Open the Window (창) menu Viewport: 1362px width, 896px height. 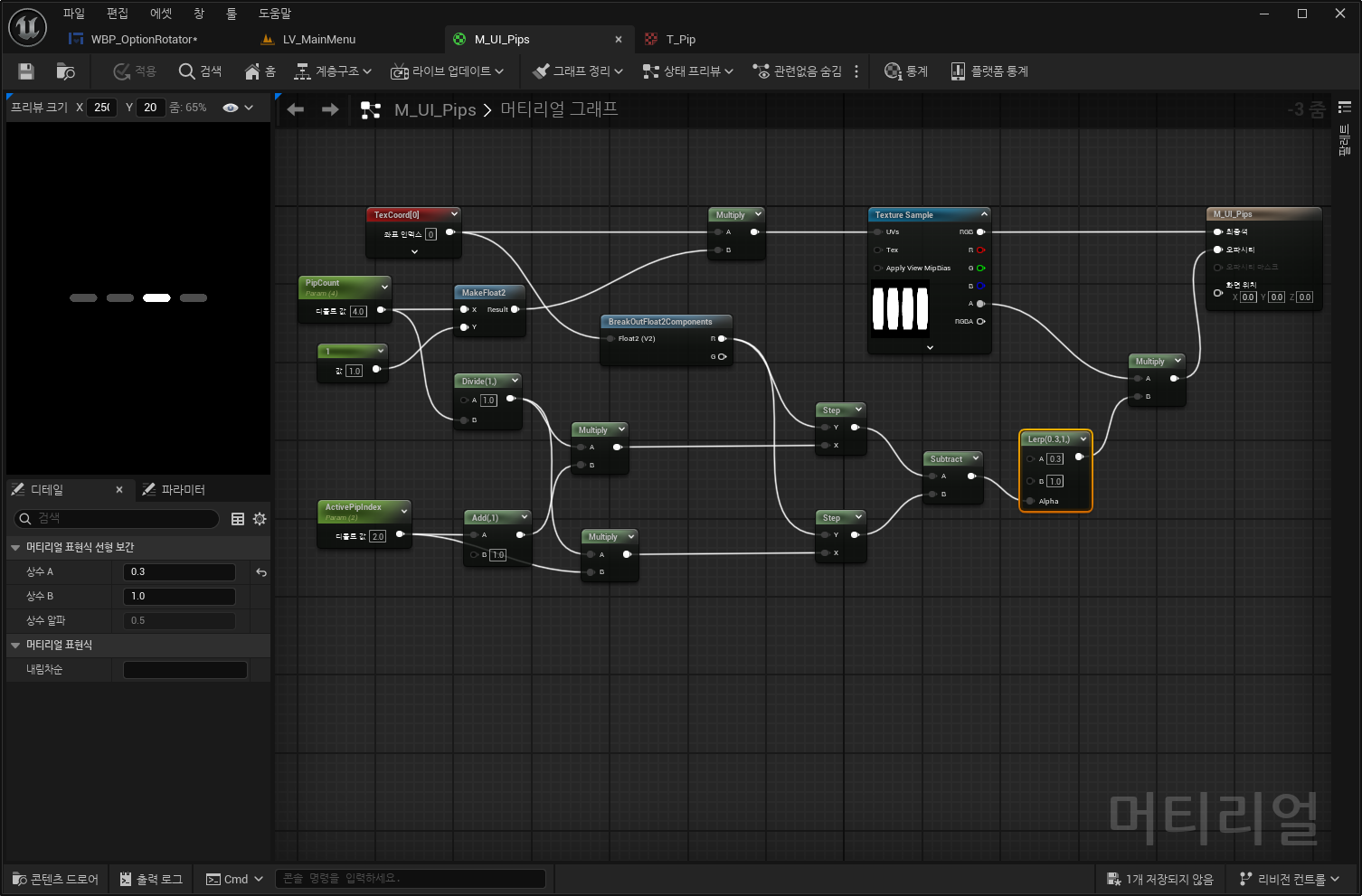198,14
